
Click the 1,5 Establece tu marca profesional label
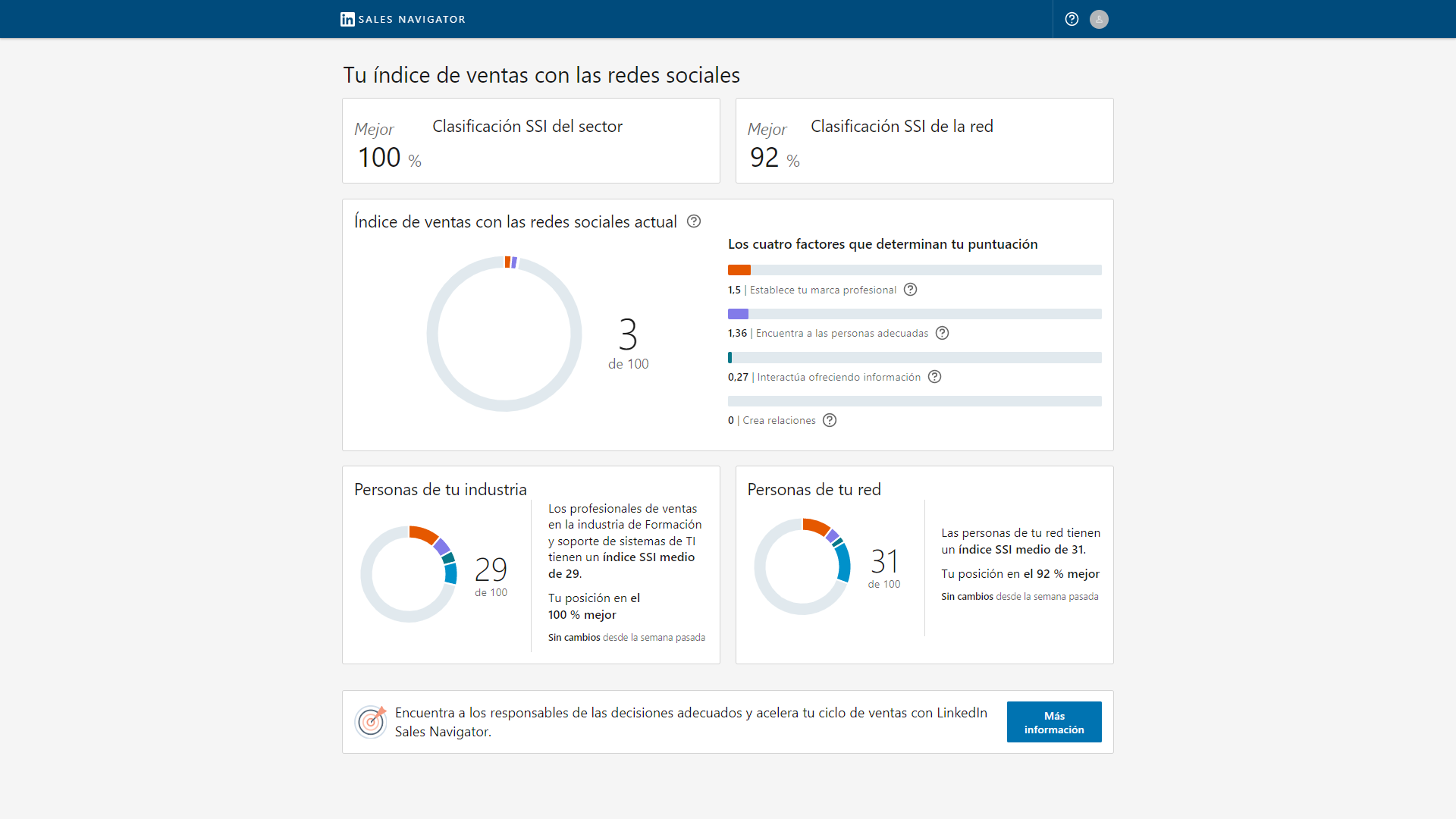coord(812,290)
